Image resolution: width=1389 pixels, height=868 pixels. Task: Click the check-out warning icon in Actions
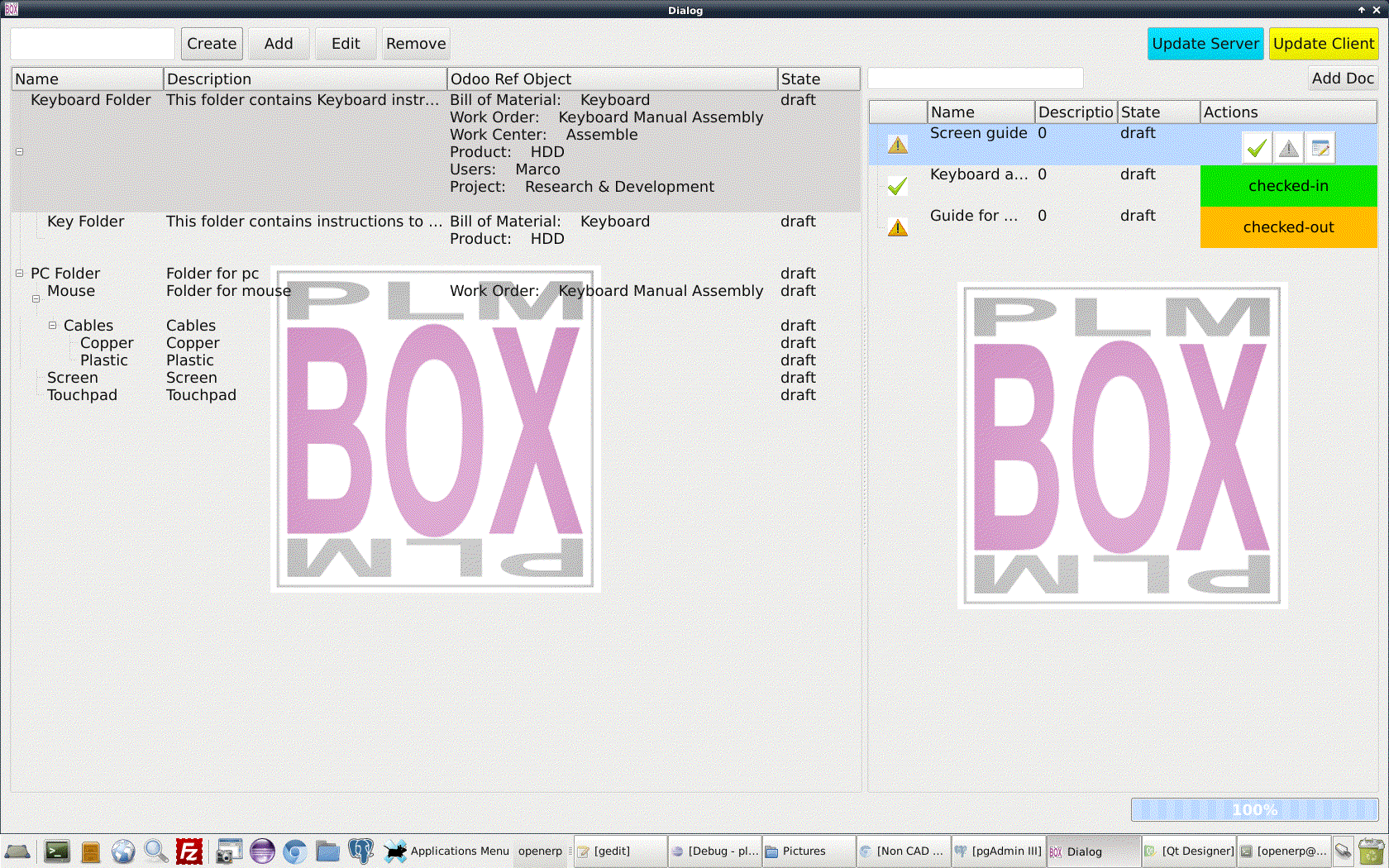click(x=1288, y=147)
